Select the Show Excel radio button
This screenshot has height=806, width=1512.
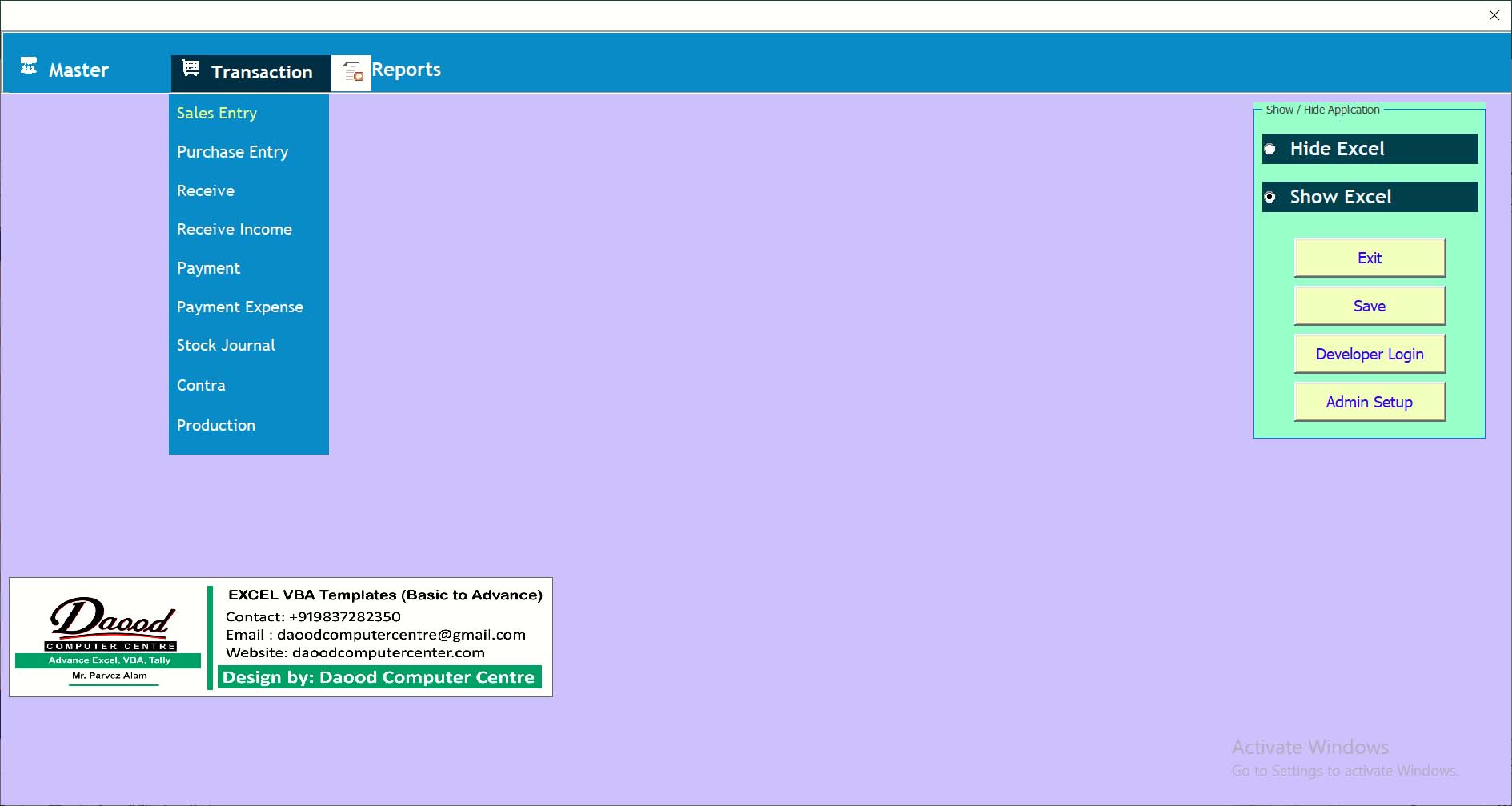click(x=1270, y=197)
